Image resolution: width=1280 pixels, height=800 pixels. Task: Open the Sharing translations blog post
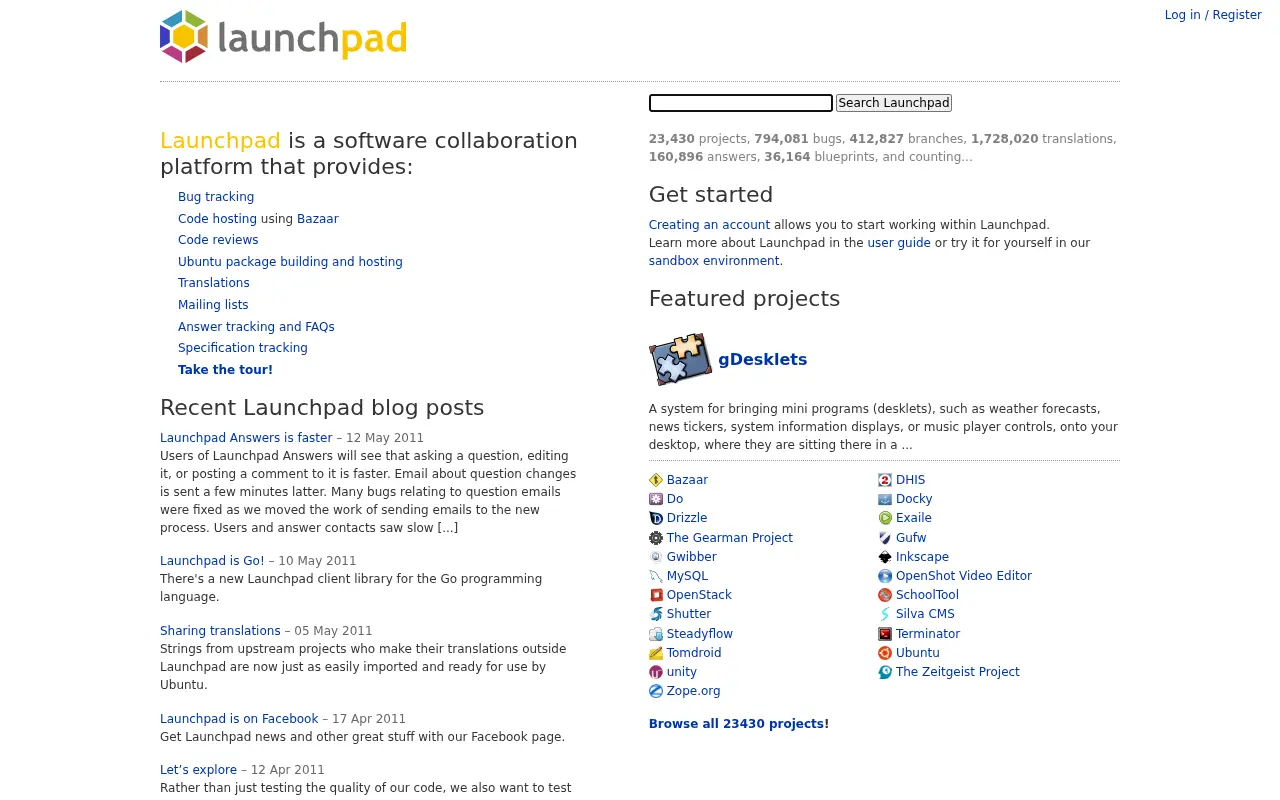(220, 631)
